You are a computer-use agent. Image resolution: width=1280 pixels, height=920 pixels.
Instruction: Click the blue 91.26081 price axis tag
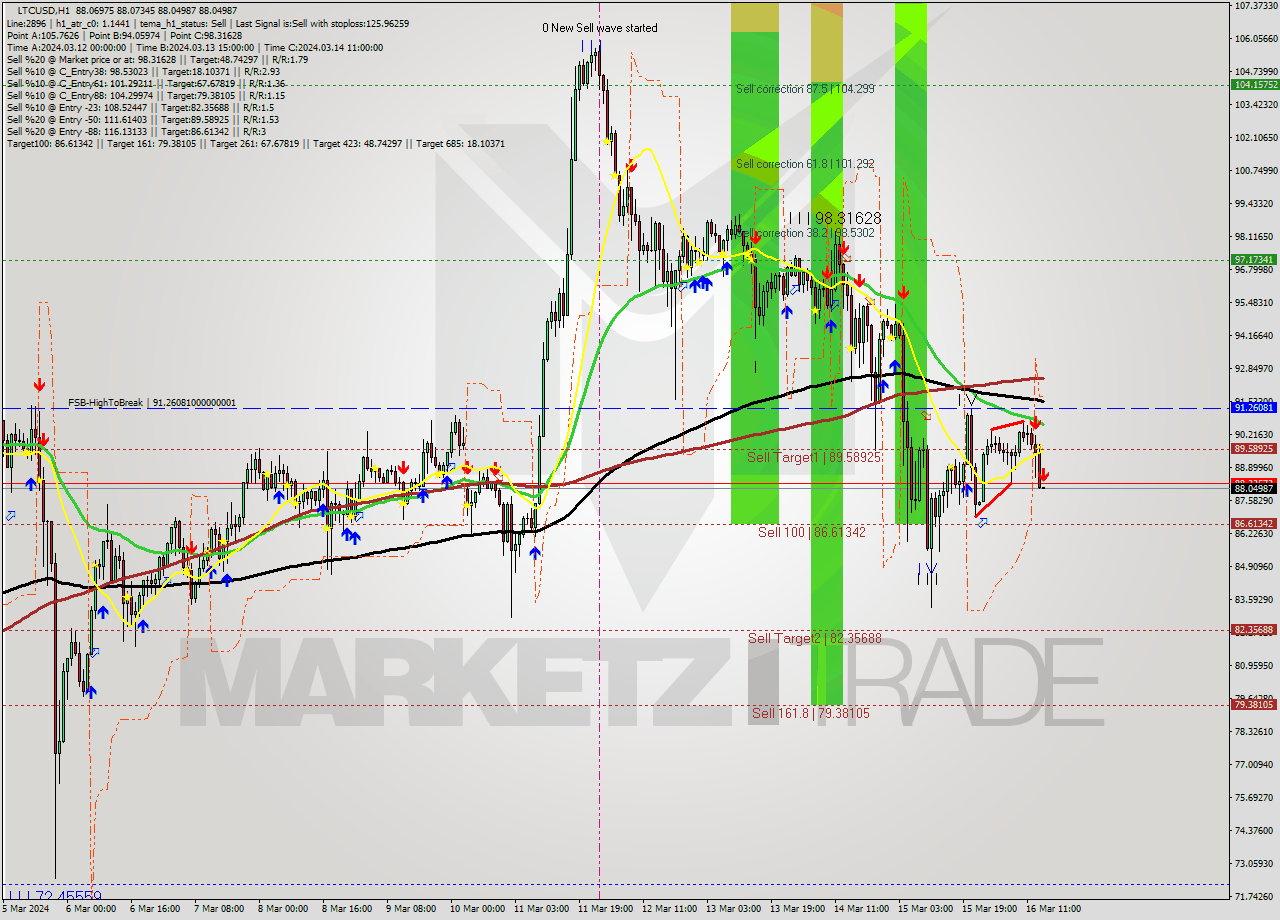tap(1254, 408)
